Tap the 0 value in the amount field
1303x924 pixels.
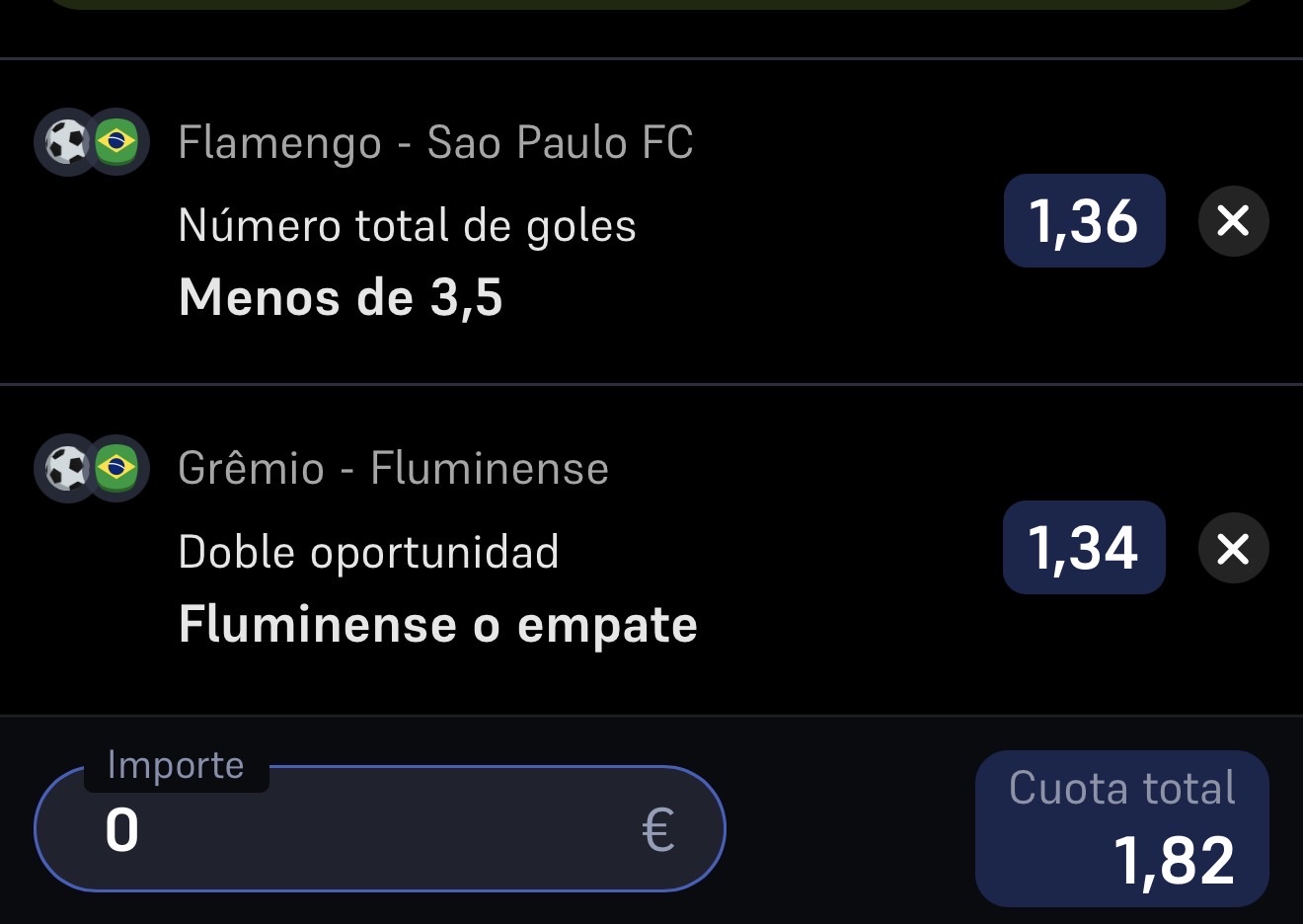coord(122,830)
